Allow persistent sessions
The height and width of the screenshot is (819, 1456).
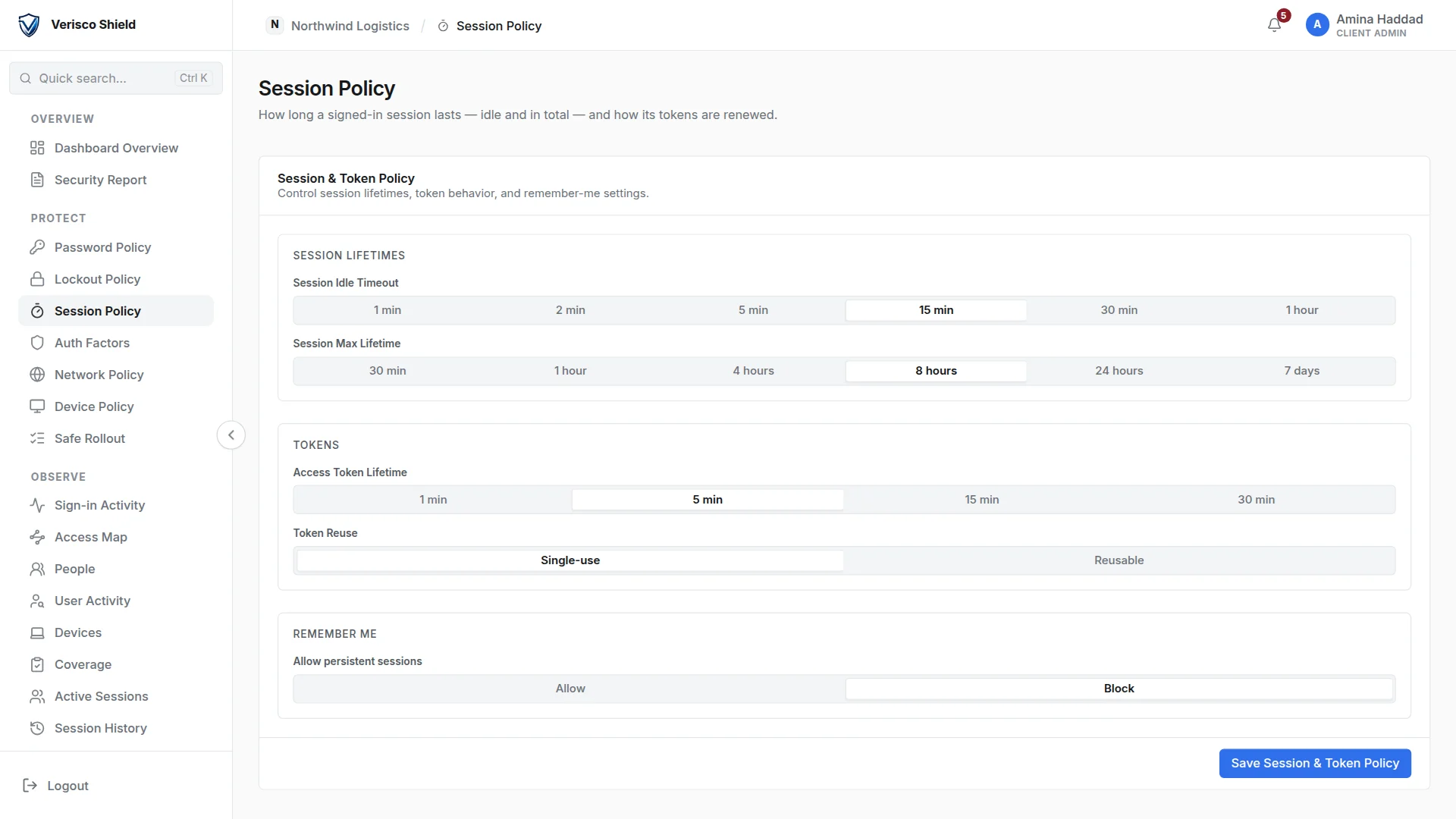pyautogui.click(x=570, y=689)
